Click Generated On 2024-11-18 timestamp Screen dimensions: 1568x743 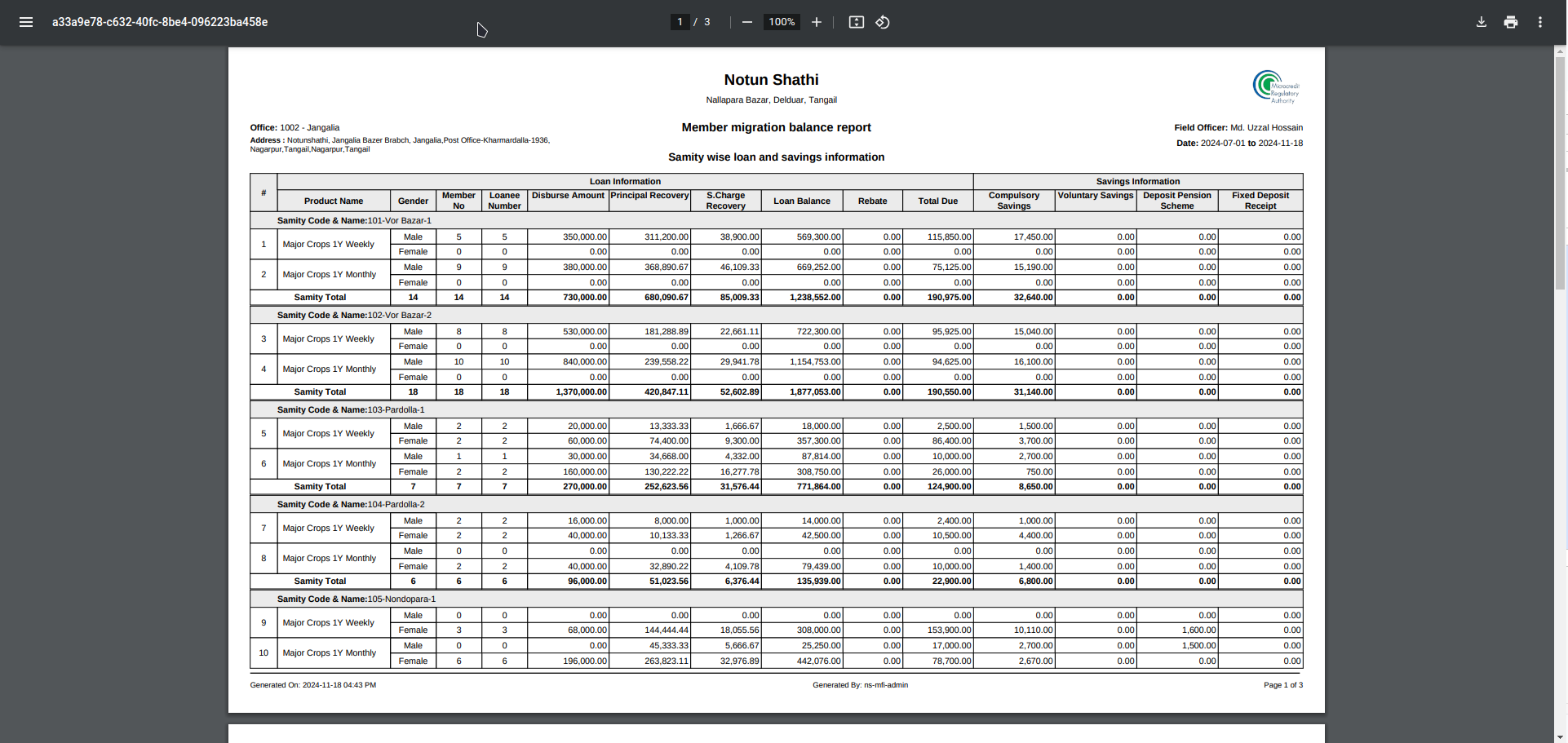[313, 685]
